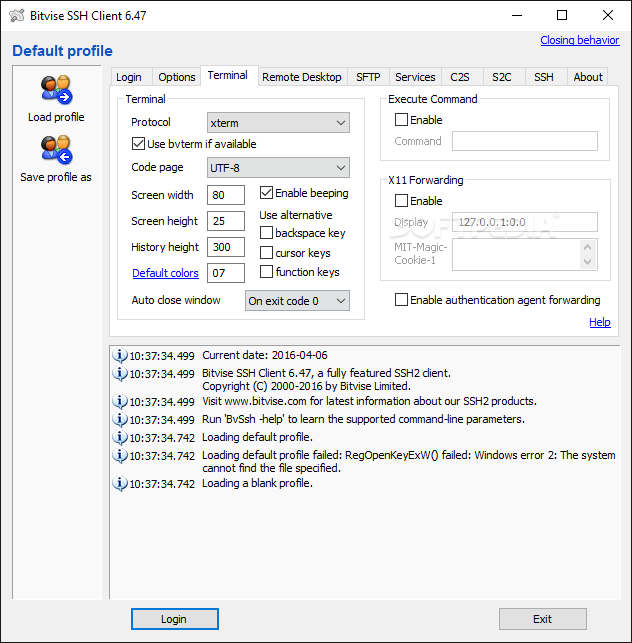632x643 pixels.
Task: Enable X11 Forwarding checkbox
Action: [x=401, y=201]
